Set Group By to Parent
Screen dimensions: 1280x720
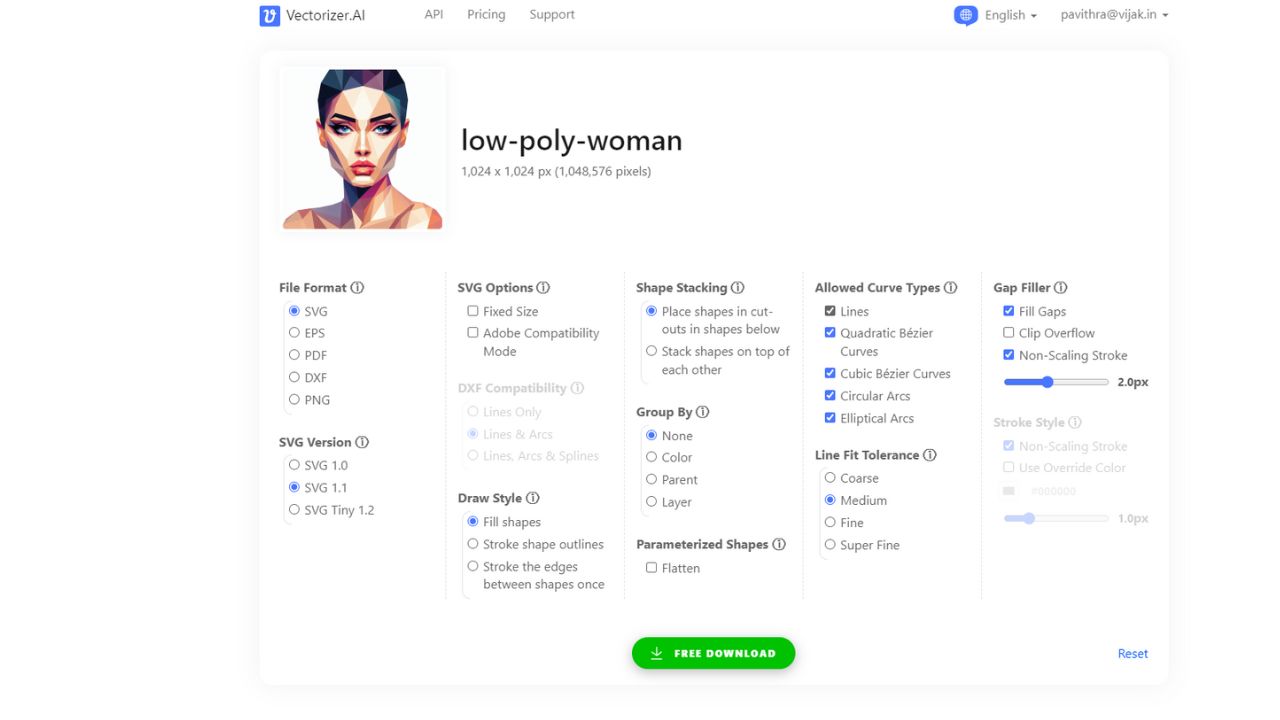[652, 479]
